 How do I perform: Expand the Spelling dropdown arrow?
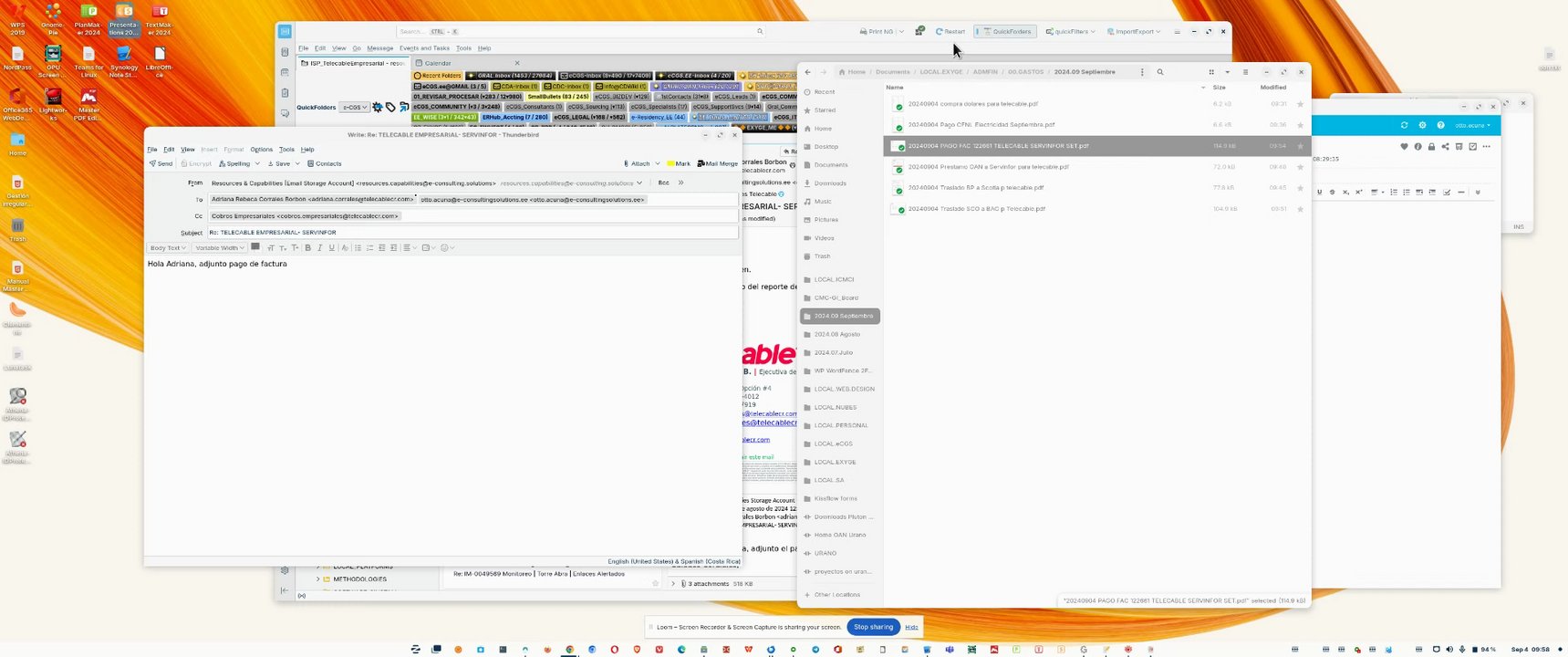(x=257, y=163)
